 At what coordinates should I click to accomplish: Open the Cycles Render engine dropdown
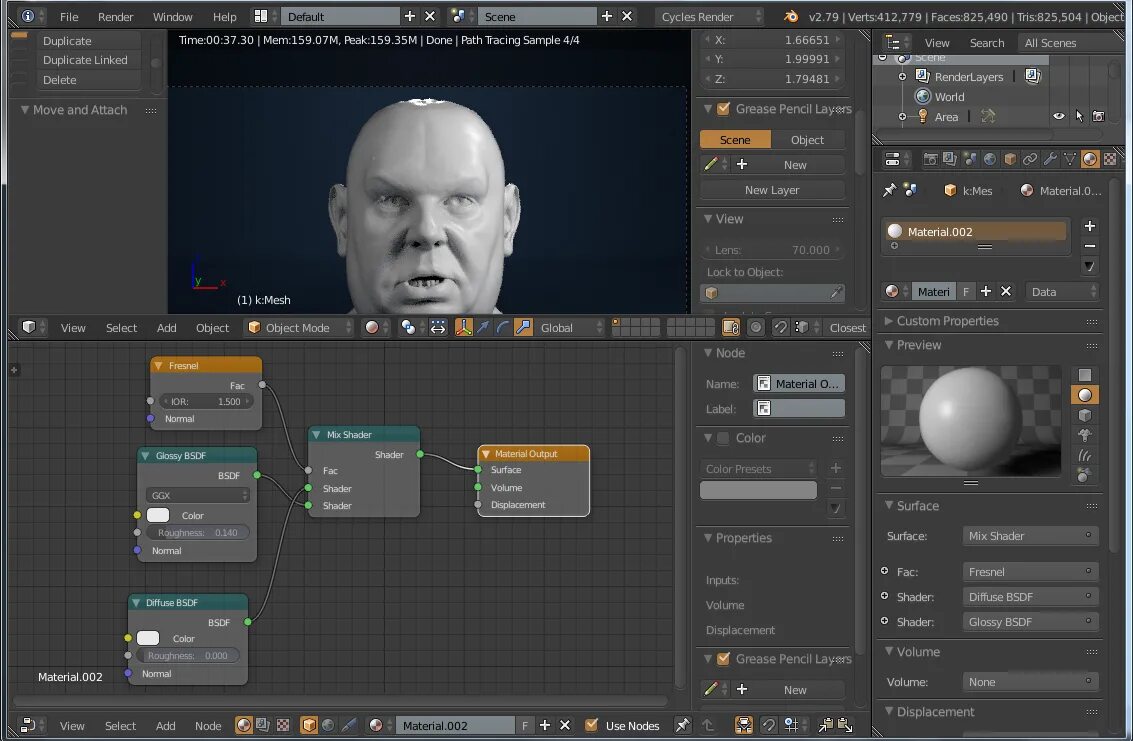pos(709,17)
